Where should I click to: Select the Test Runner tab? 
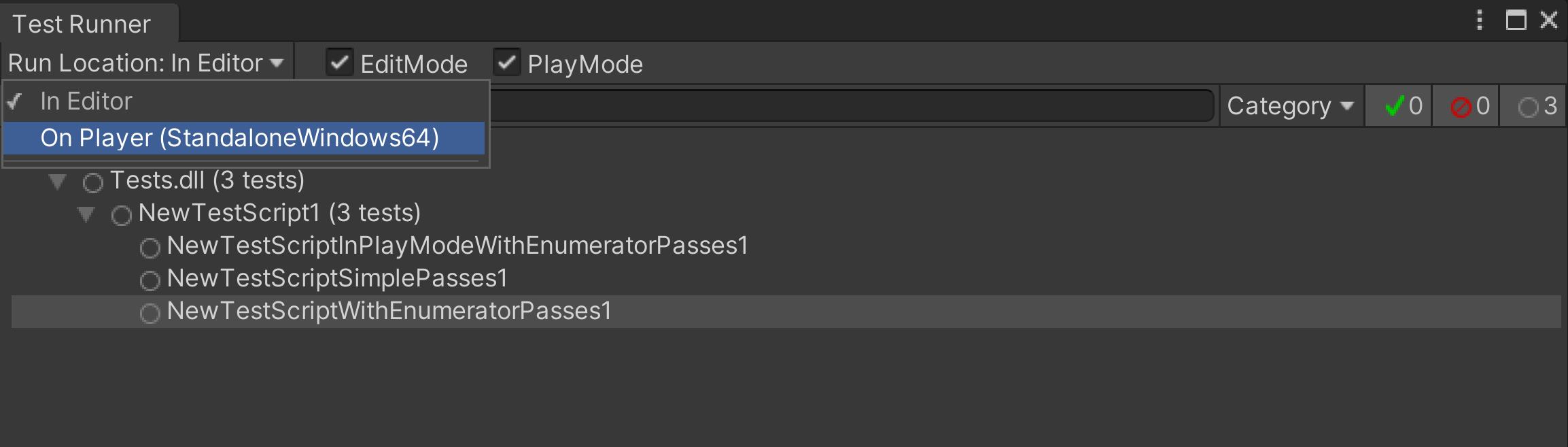click(x=82, y=24)
